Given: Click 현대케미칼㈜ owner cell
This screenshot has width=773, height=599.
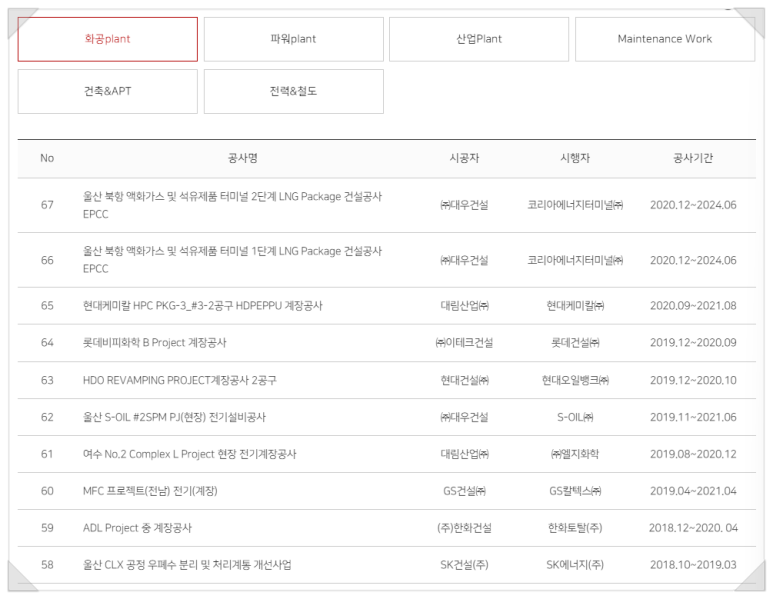Looking at the screenshot, I should point(575,306).
